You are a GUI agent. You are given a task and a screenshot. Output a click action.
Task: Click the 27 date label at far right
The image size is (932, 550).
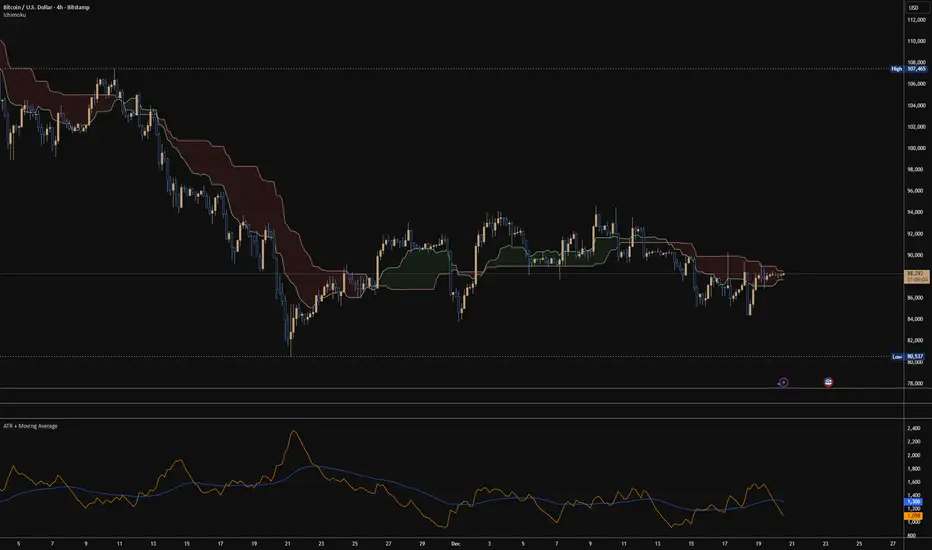893,543
